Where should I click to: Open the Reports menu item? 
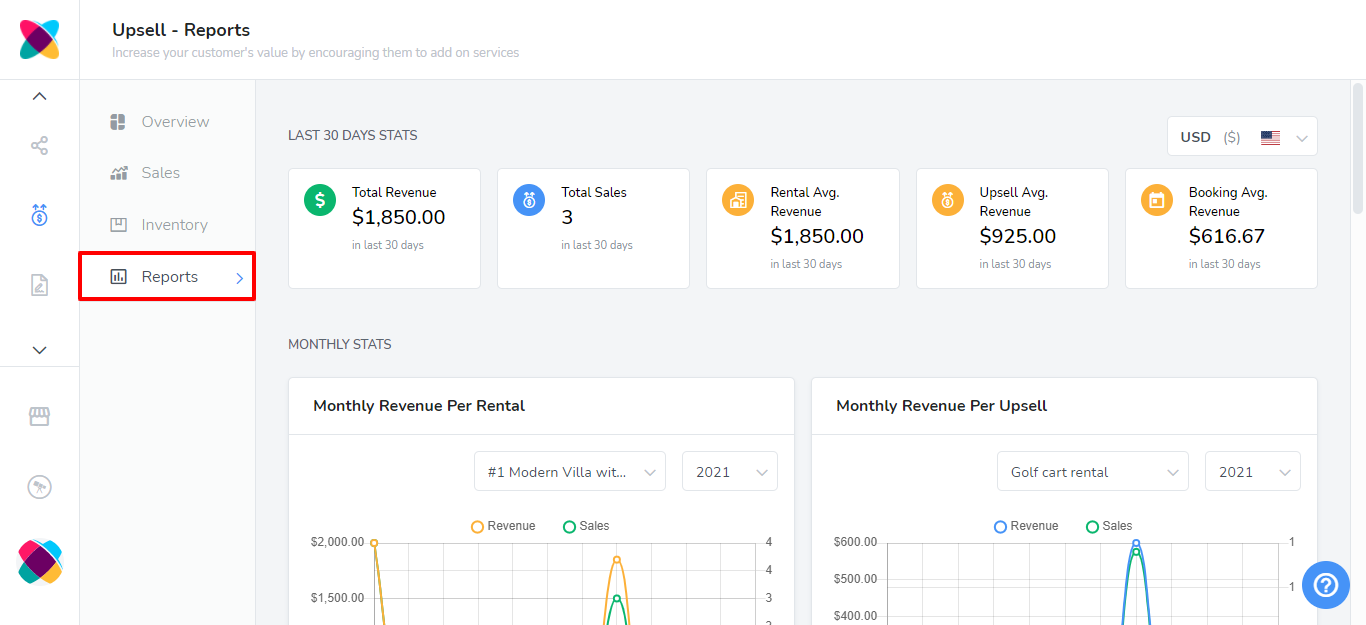tap(167, 276)
